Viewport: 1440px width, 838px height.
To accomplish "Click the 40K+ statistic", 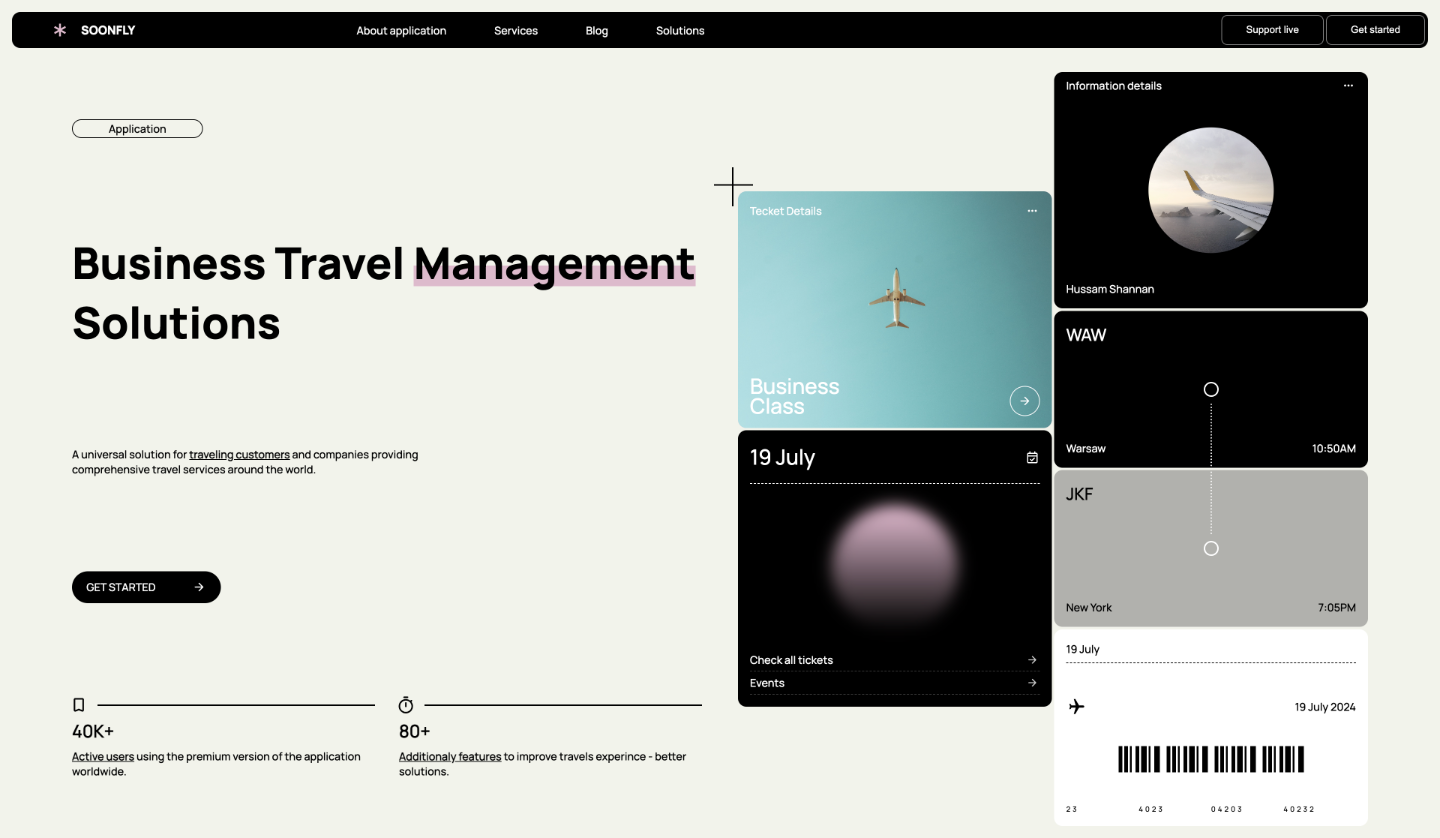I will [93, 732].
